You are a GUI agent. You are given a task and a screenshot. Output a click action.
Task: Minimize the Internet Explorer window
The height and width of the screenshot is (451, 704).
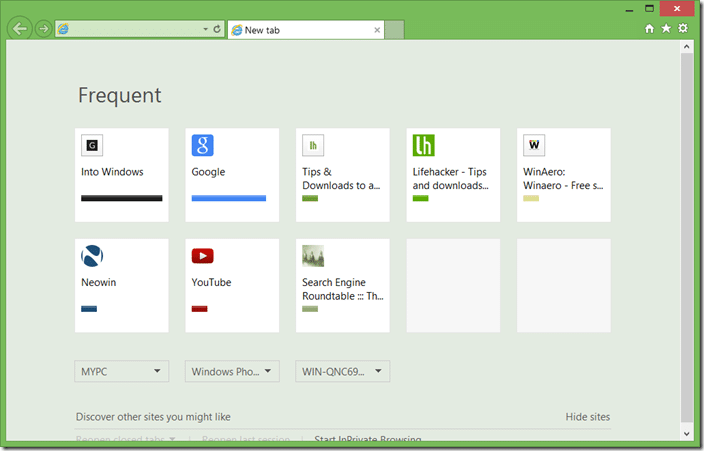[x=629, y=9]
